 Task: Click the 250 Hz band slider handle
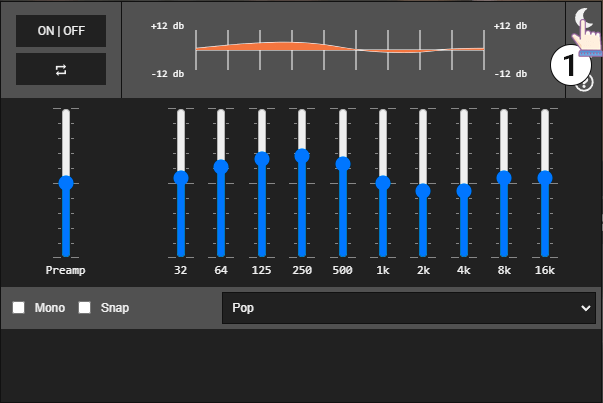tap(302, 156)
